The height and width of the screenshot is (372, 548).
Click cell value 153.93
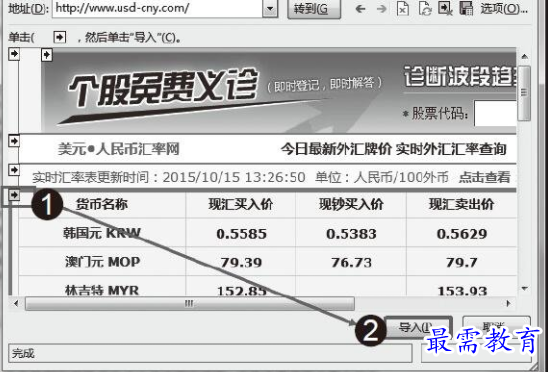[x=462, y=291]
